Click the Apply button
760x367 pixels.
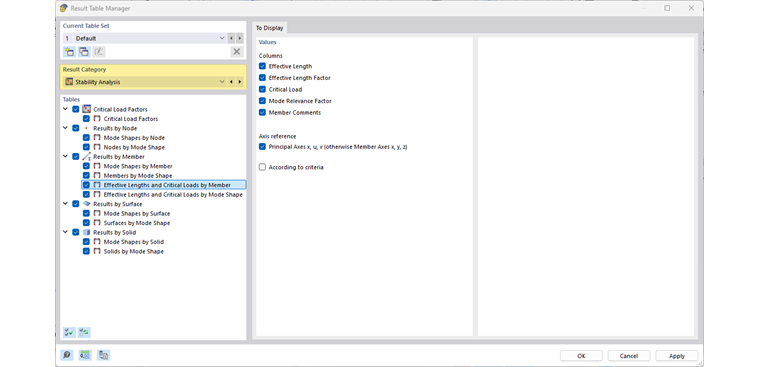click(677, 356)
